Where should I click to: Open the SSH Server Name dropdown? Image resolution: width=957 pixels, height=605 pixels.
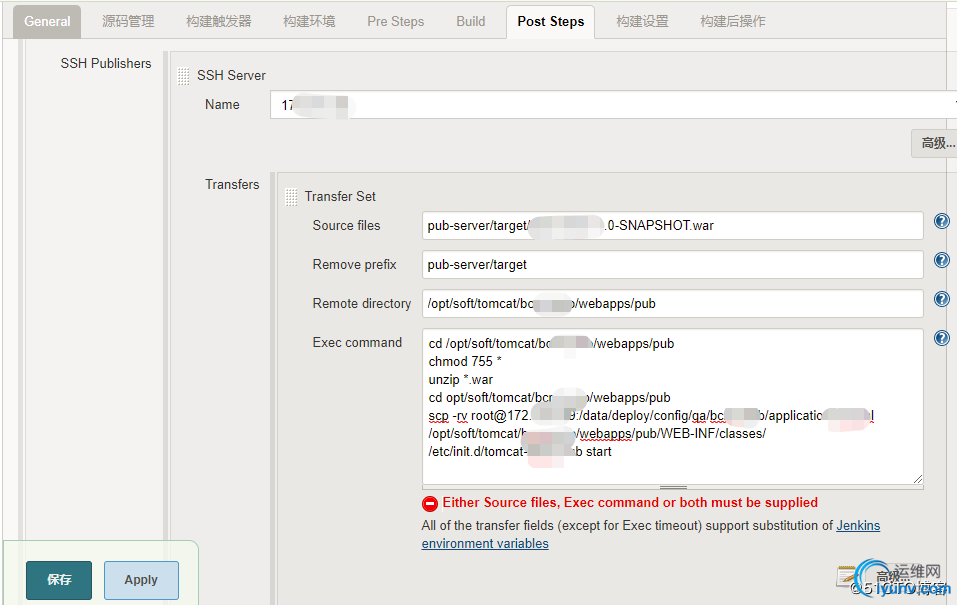click(613, 104)
